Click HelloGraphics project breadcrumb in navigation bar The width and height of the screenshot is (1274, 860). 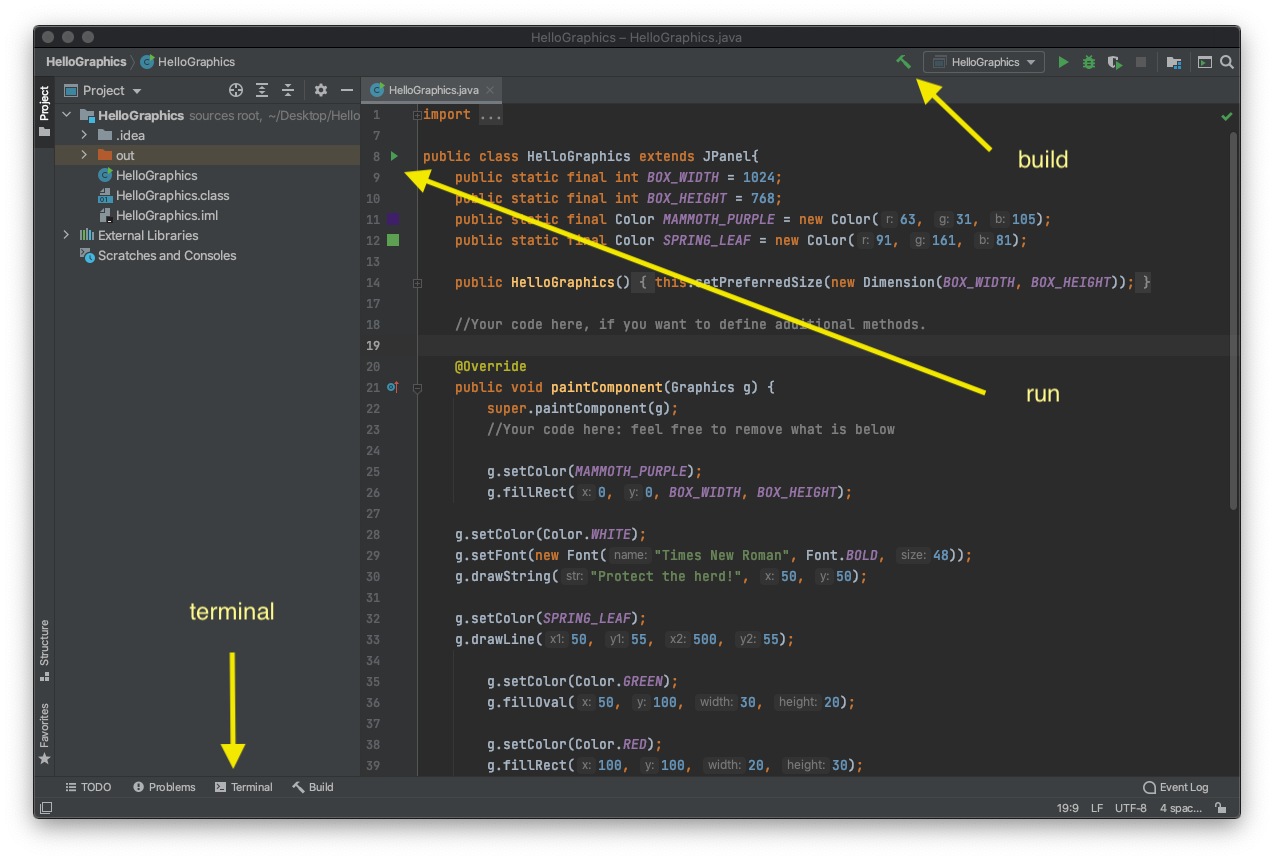(86, 62)
